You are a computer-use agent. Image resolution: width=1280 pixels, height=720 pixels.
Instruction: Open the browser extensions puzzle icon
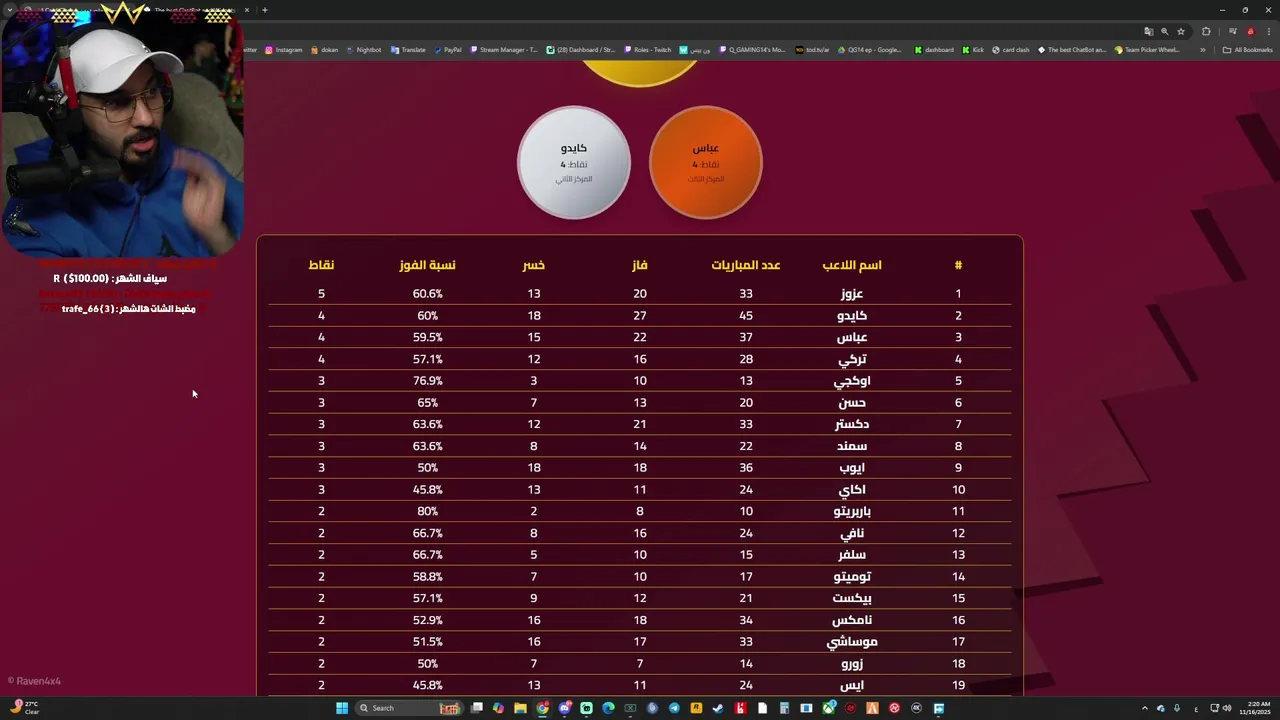[x=1206, y=31]
